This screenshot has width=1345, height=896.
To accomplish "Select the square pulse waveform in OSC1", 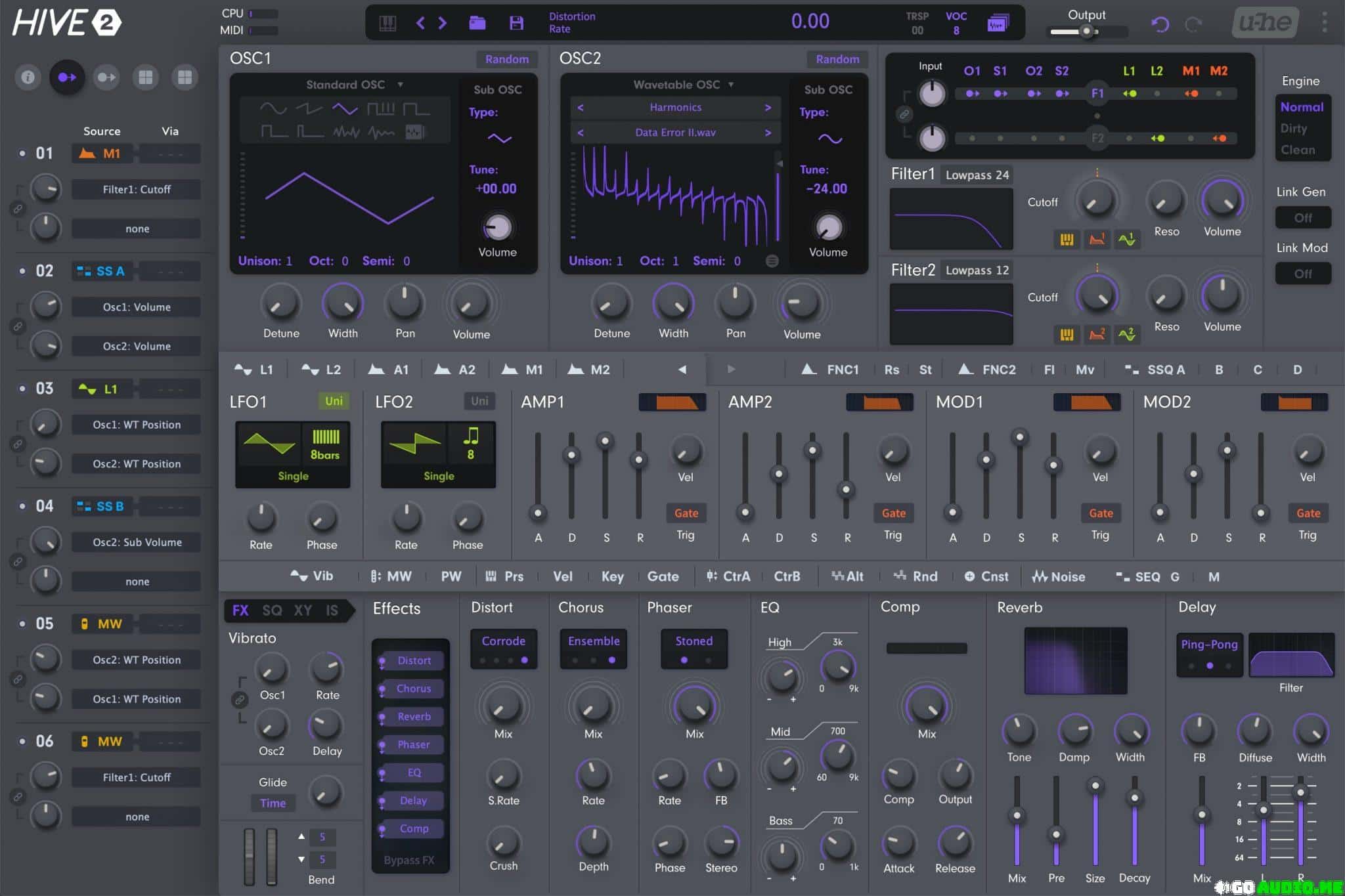I will (416, 109).
